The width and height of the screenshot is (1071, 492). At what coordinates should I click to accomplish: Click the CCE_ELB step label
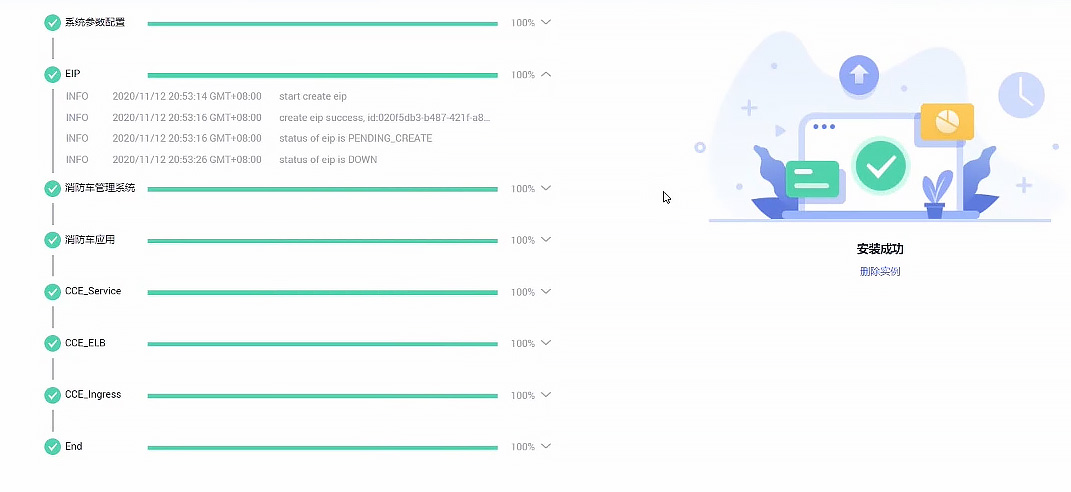pos(85,343)
